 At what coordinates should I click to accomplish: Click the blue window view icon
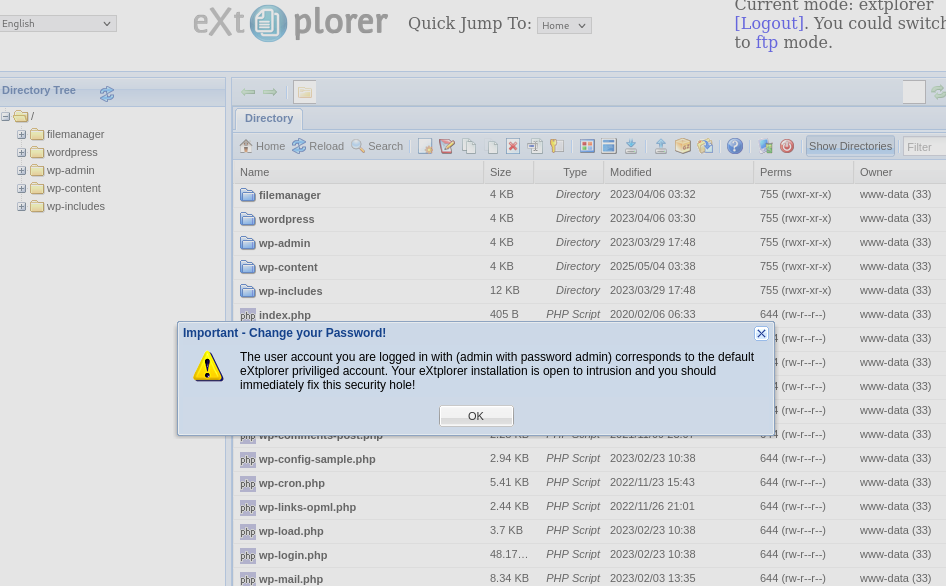point(609,147)
